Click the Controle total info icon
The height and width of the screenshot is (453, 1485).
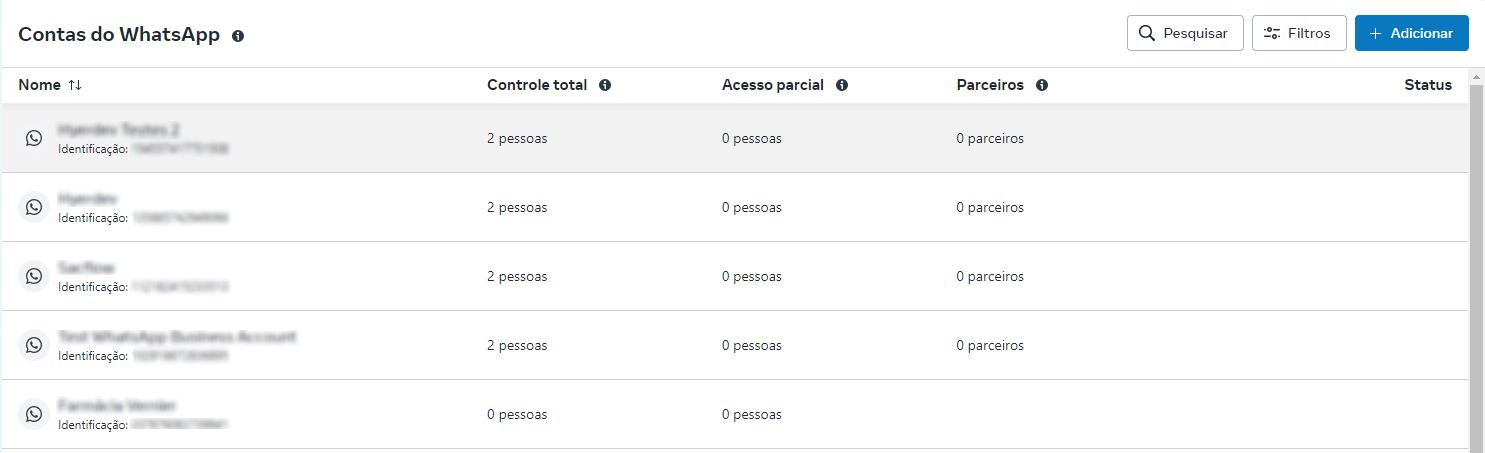pos(605,86)
